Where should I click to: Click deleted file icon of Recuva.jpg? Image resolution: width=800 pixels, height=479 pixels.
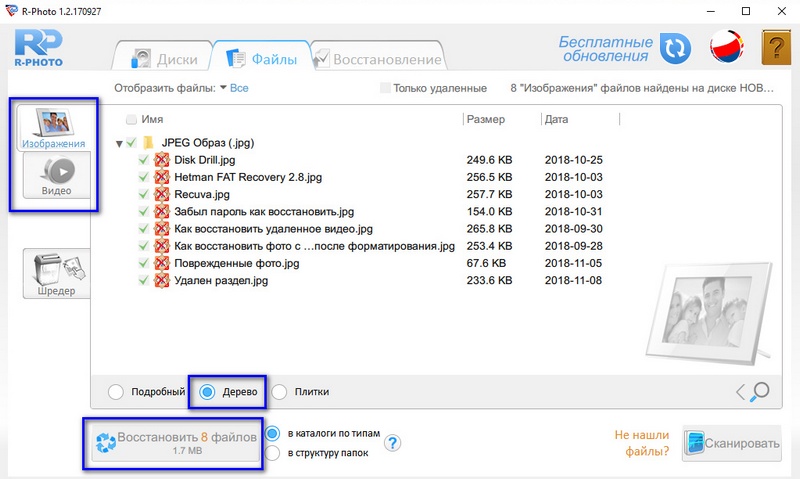162,194
